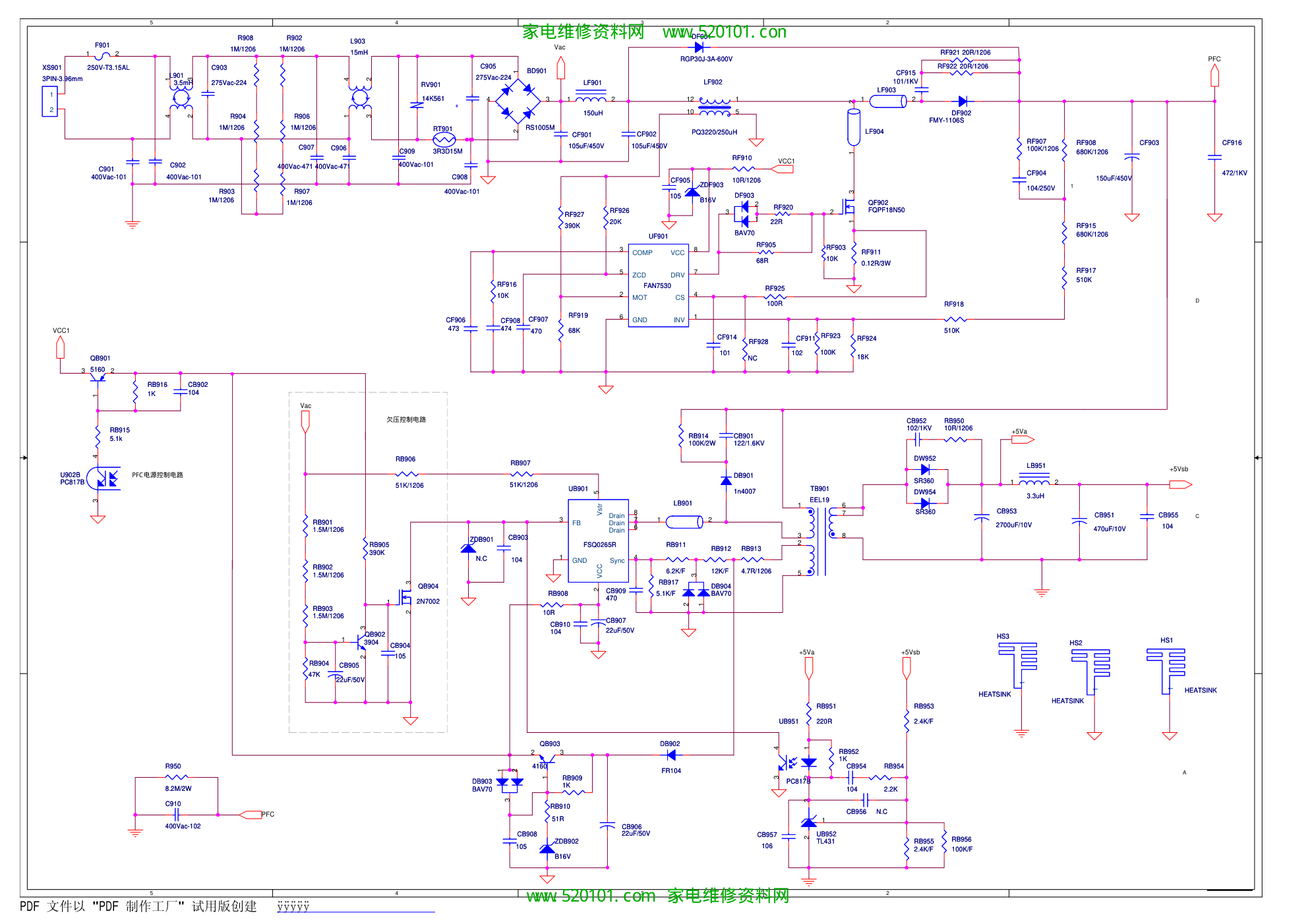Select the +5Vsb output port arrow
This screenshot has height=924, width=1308.
(x=1181, y=484)
